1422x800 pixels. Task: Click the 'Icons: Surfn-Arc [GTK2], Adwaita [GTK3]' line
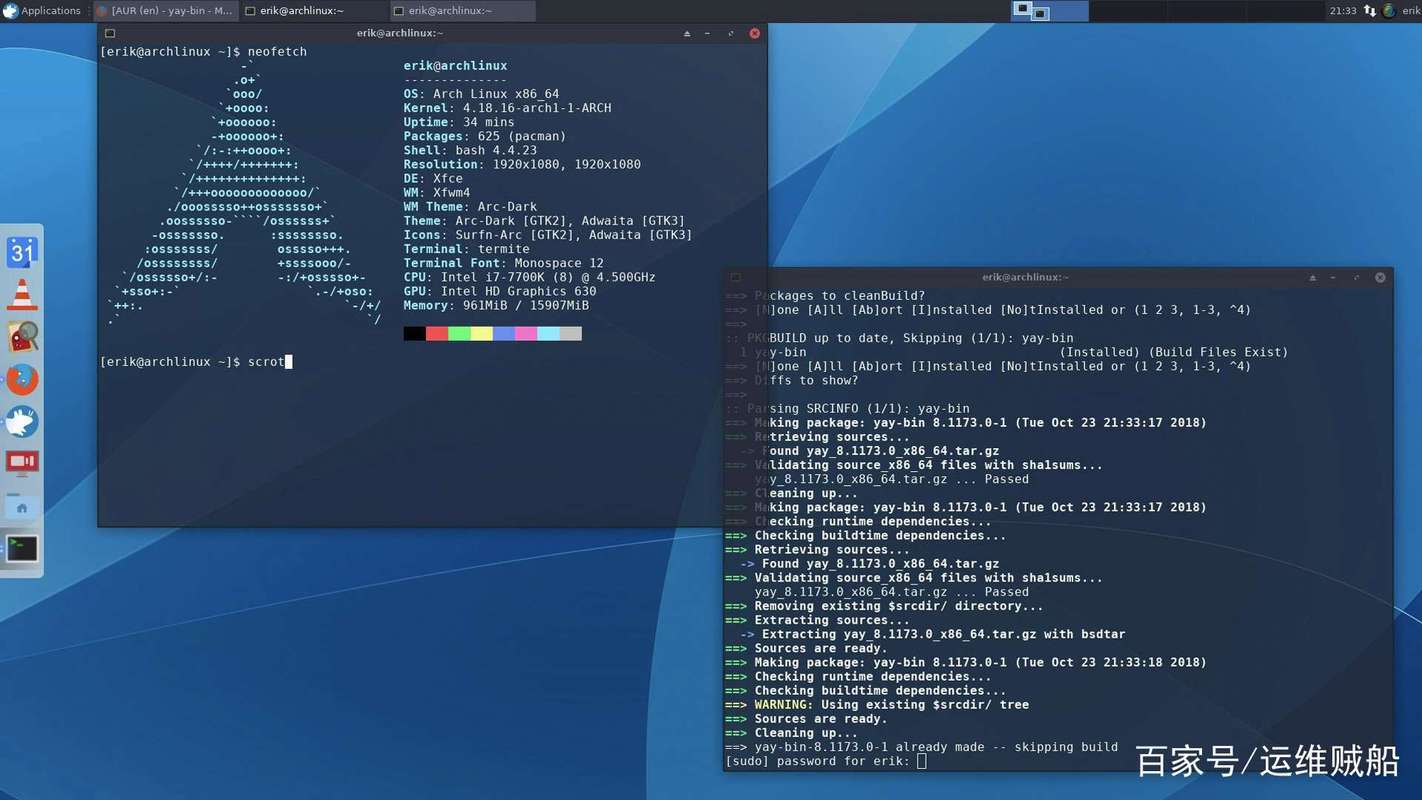click(548, 235)
